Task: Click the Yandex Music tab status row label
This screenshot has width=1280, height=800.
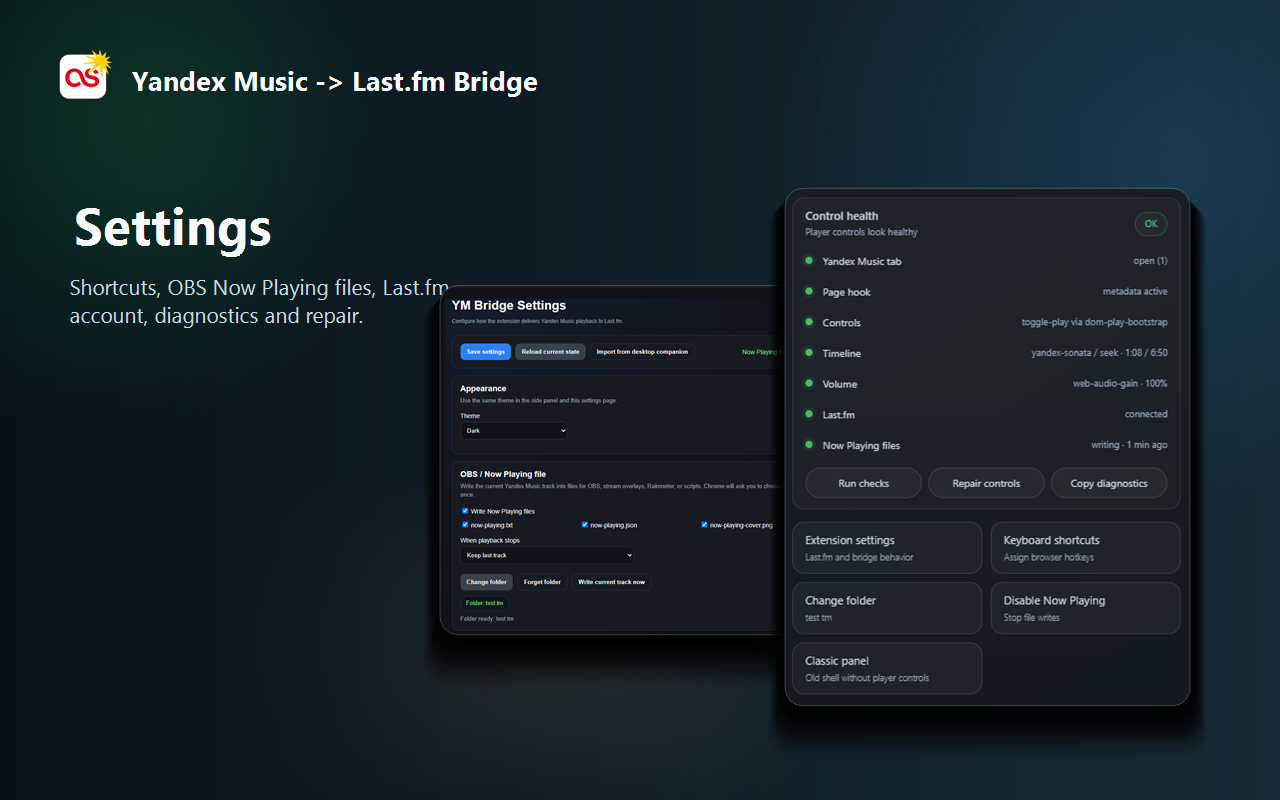Action: [x=861, y=262]
